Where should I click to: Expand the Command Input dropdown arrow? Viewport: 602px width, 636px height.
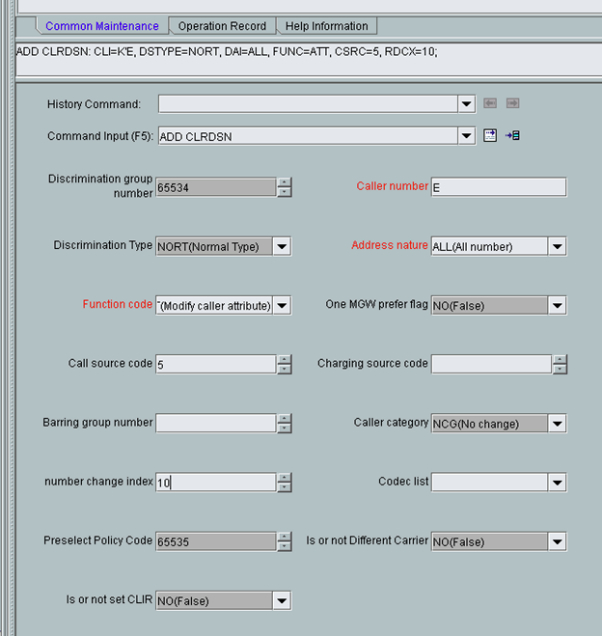coord(467,136)
